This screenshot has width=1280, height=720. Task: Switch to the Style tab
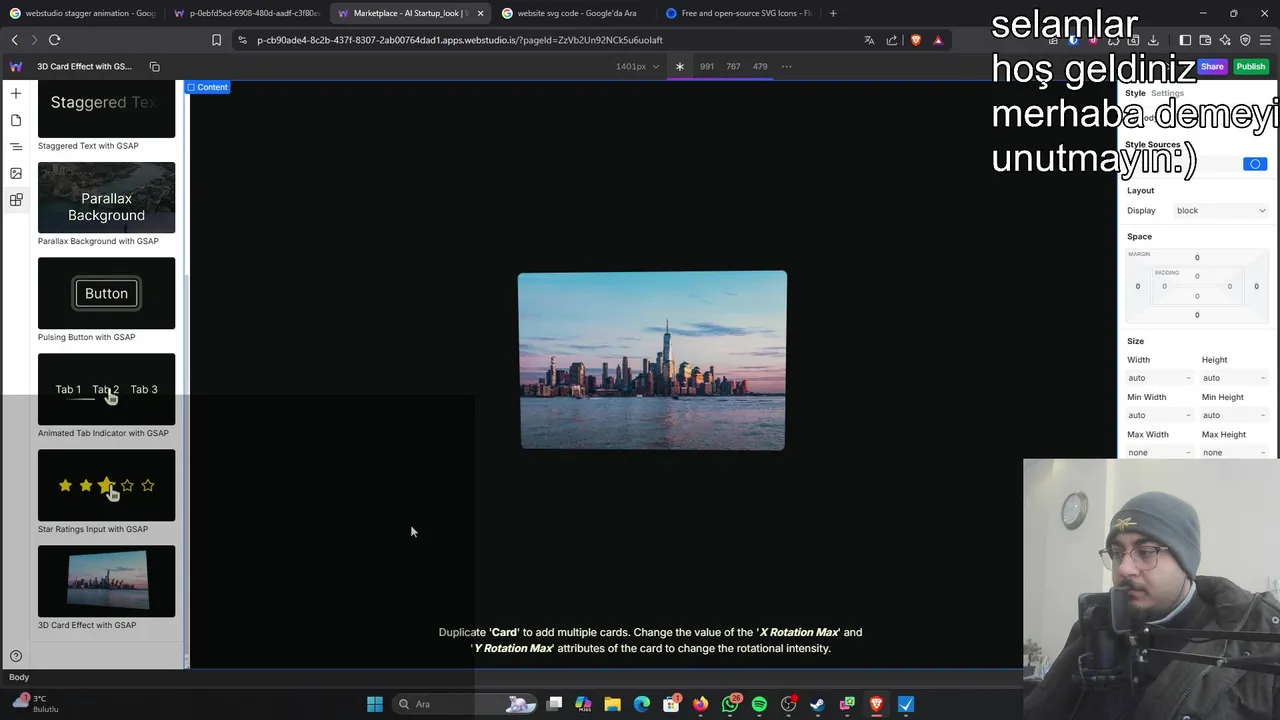(1135, 93)
